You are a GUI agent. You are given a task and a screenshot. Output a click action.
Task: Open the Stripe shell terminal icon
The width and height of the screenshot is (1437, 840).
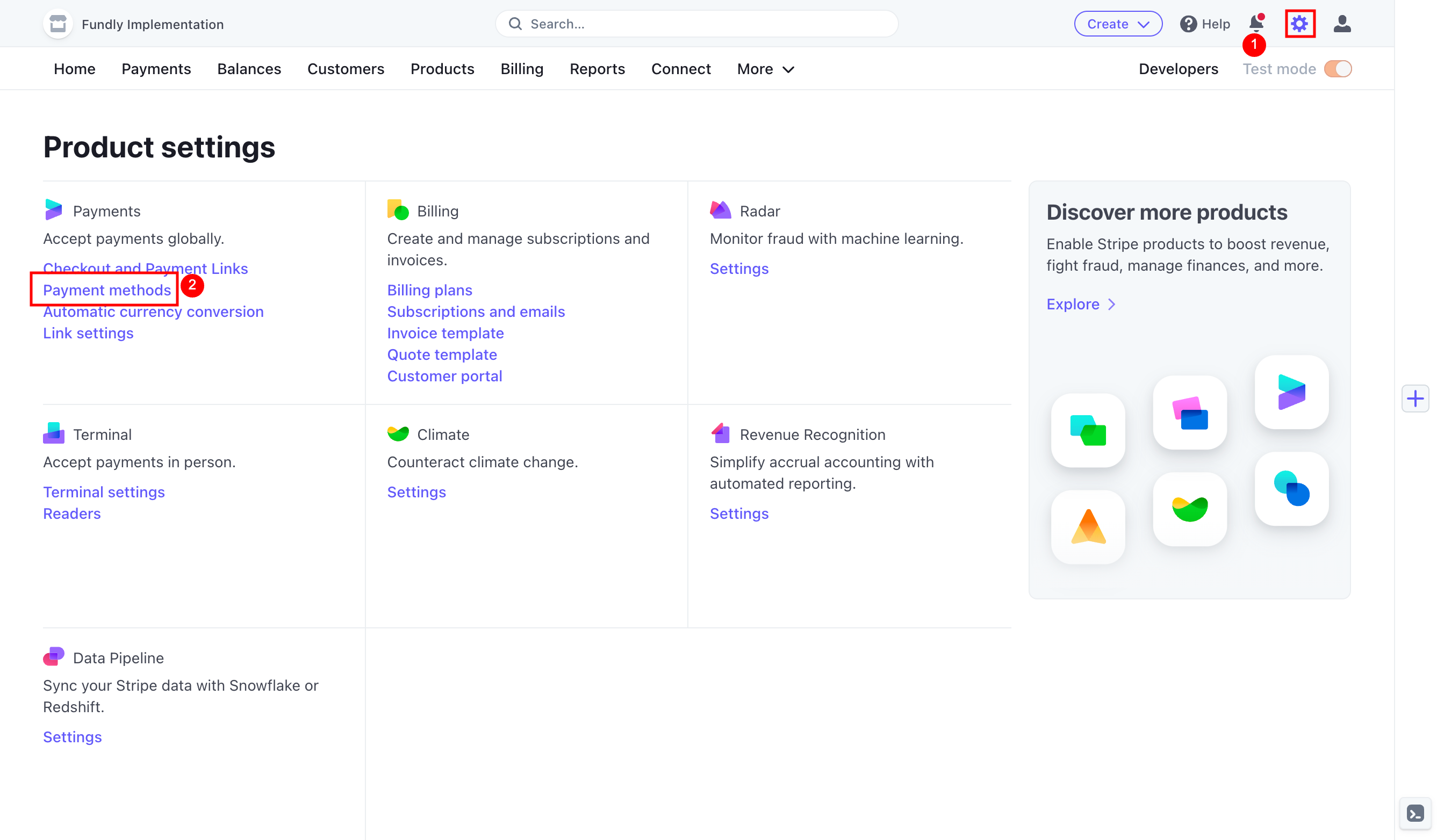1416,813
